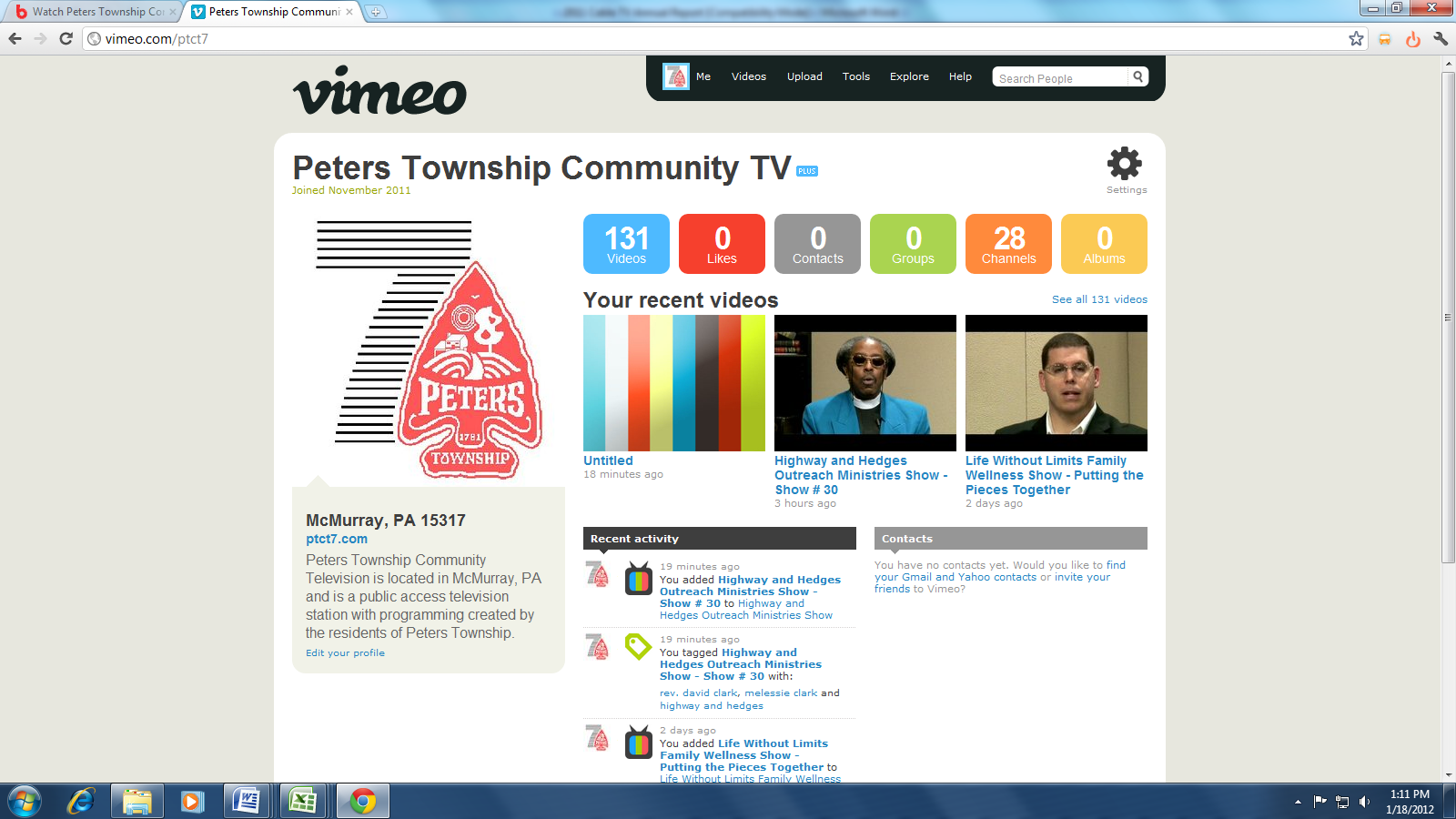Click the yellow extension icon beside the star
Screen dimensions: 1456x819
1384,39
